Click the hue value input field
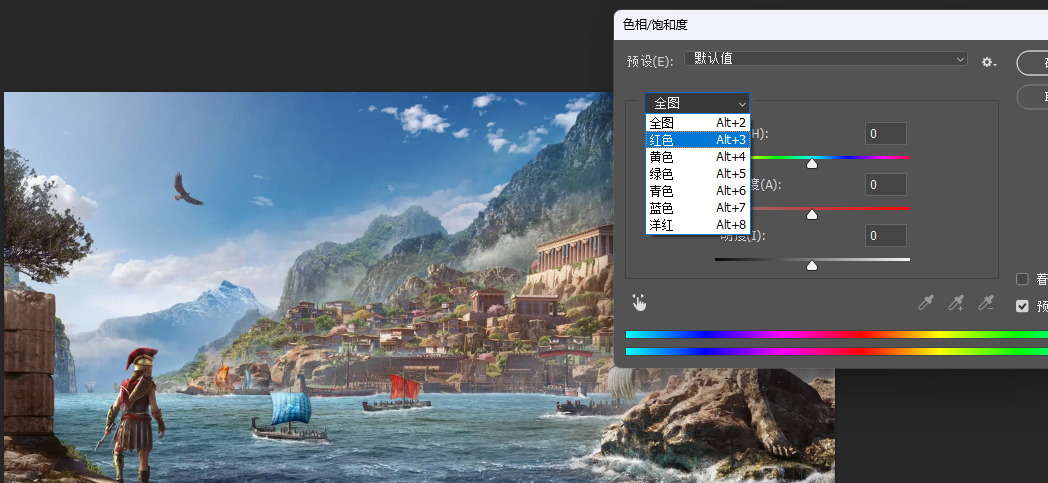 [x=886, y=134]
